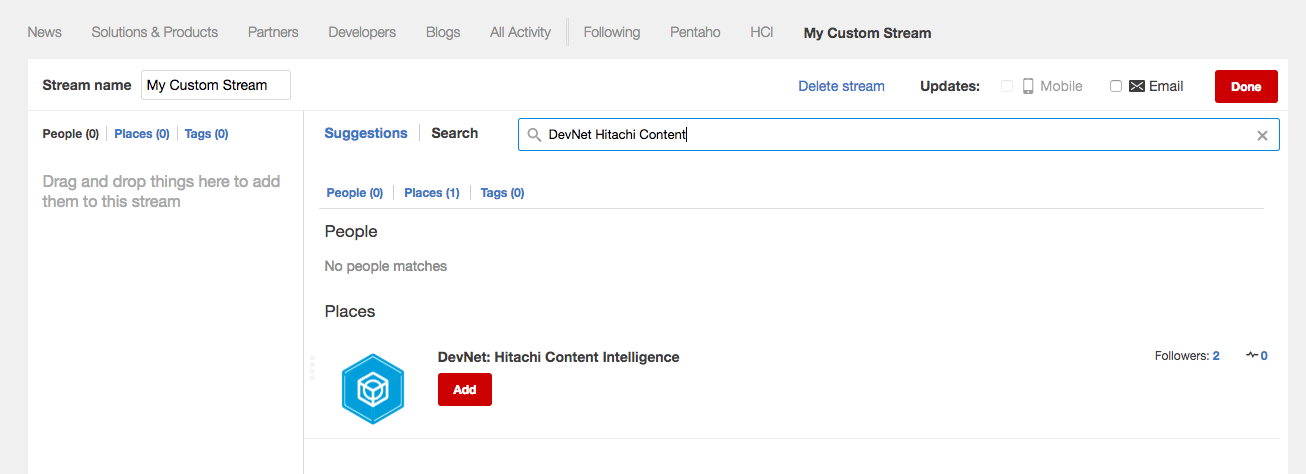Click the Places section heading

350,311
